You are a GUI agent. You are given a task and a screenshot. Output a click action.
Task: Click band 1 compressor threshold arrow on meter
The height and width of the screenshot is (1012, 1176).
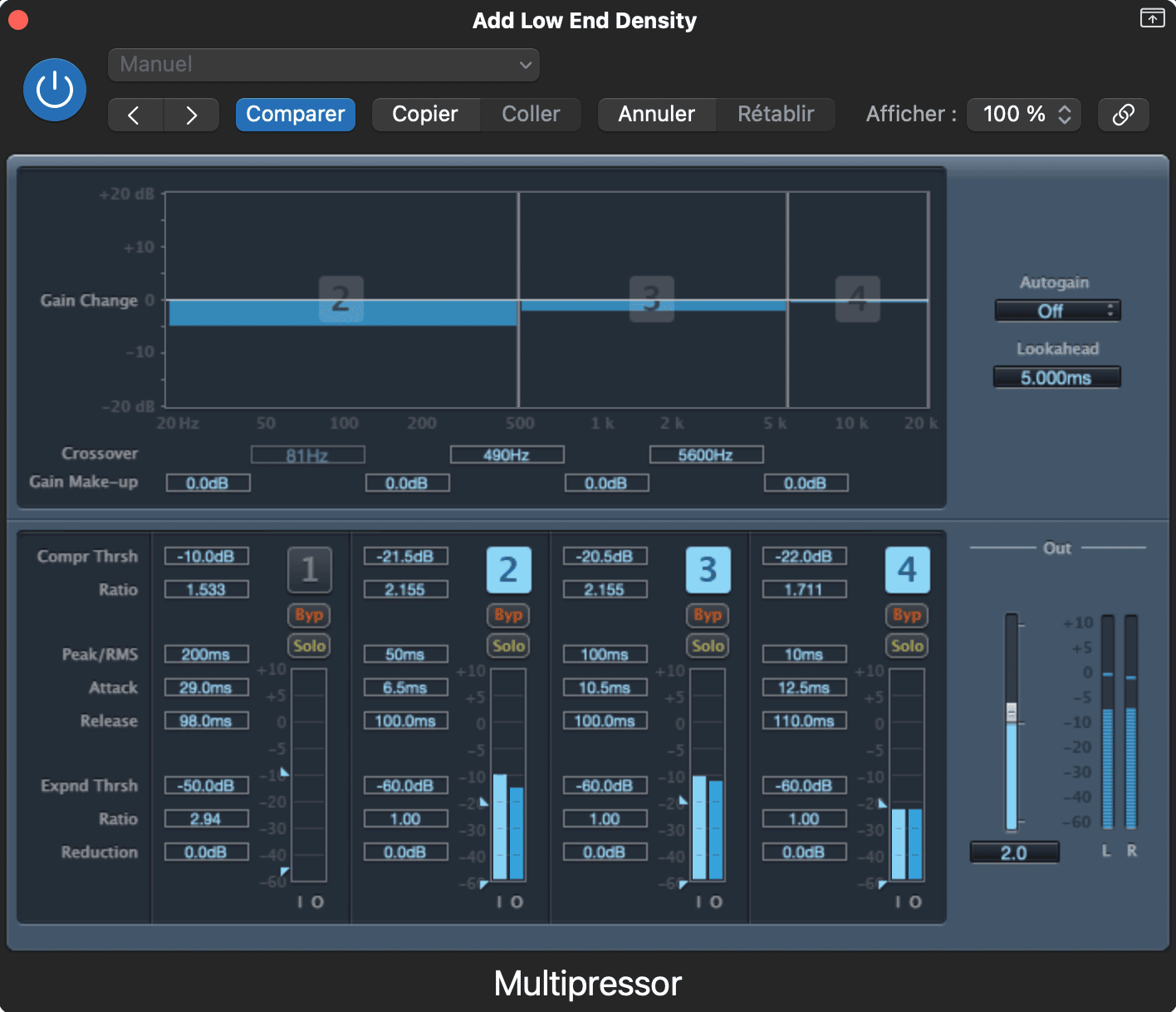pos(284,772)
